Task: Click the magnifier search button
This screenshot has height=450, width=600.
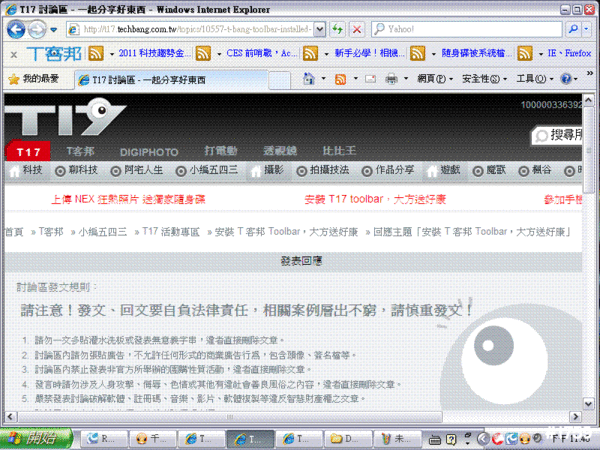Action: click(x=573, y=29)
